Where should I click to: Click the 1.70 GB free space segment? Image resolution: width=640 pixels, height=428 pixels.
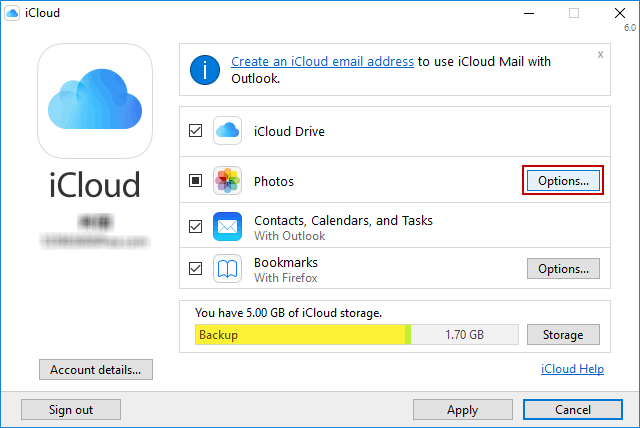pos(464,335)
